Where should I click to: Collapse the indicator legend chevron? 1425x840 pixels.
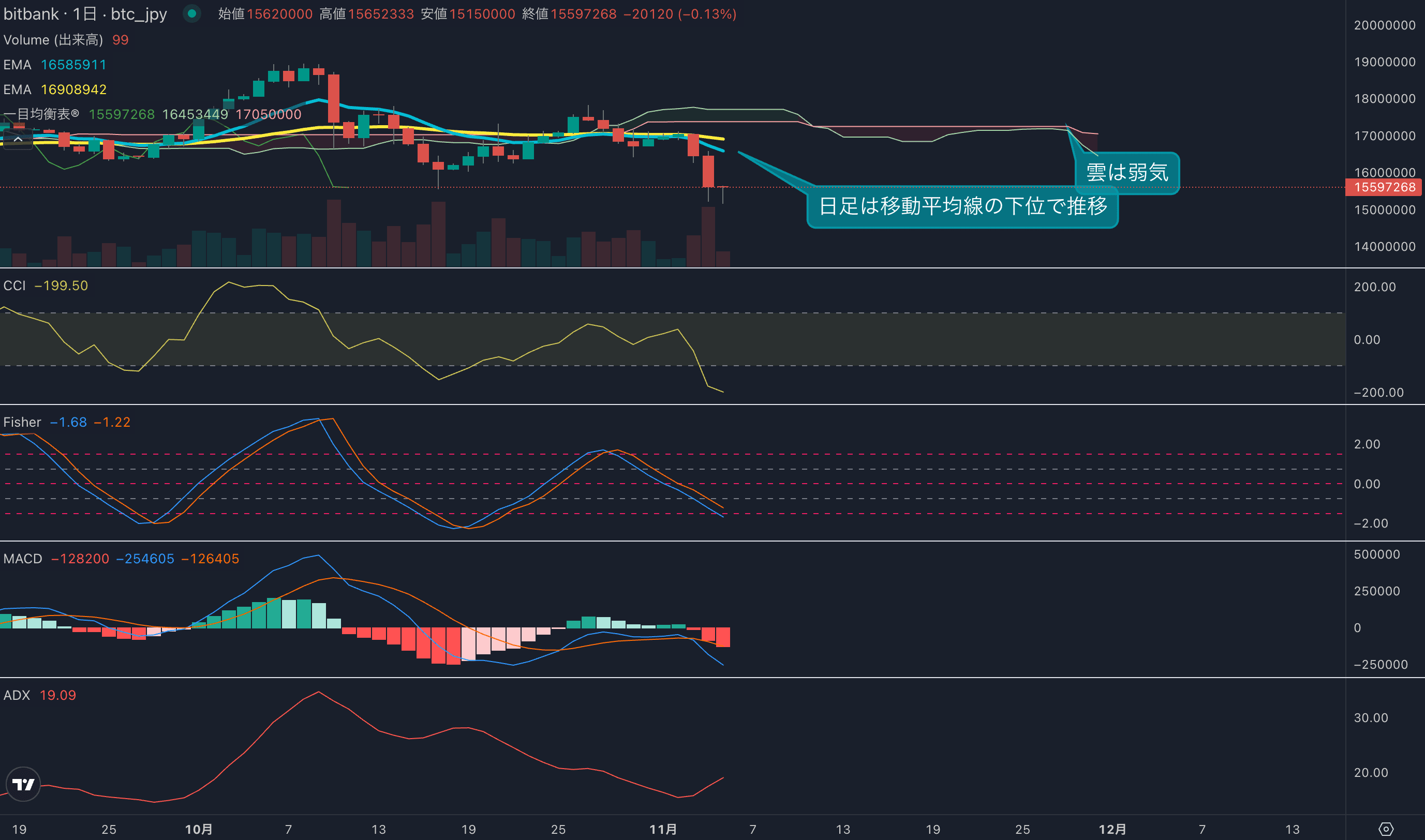pos(18,139)
